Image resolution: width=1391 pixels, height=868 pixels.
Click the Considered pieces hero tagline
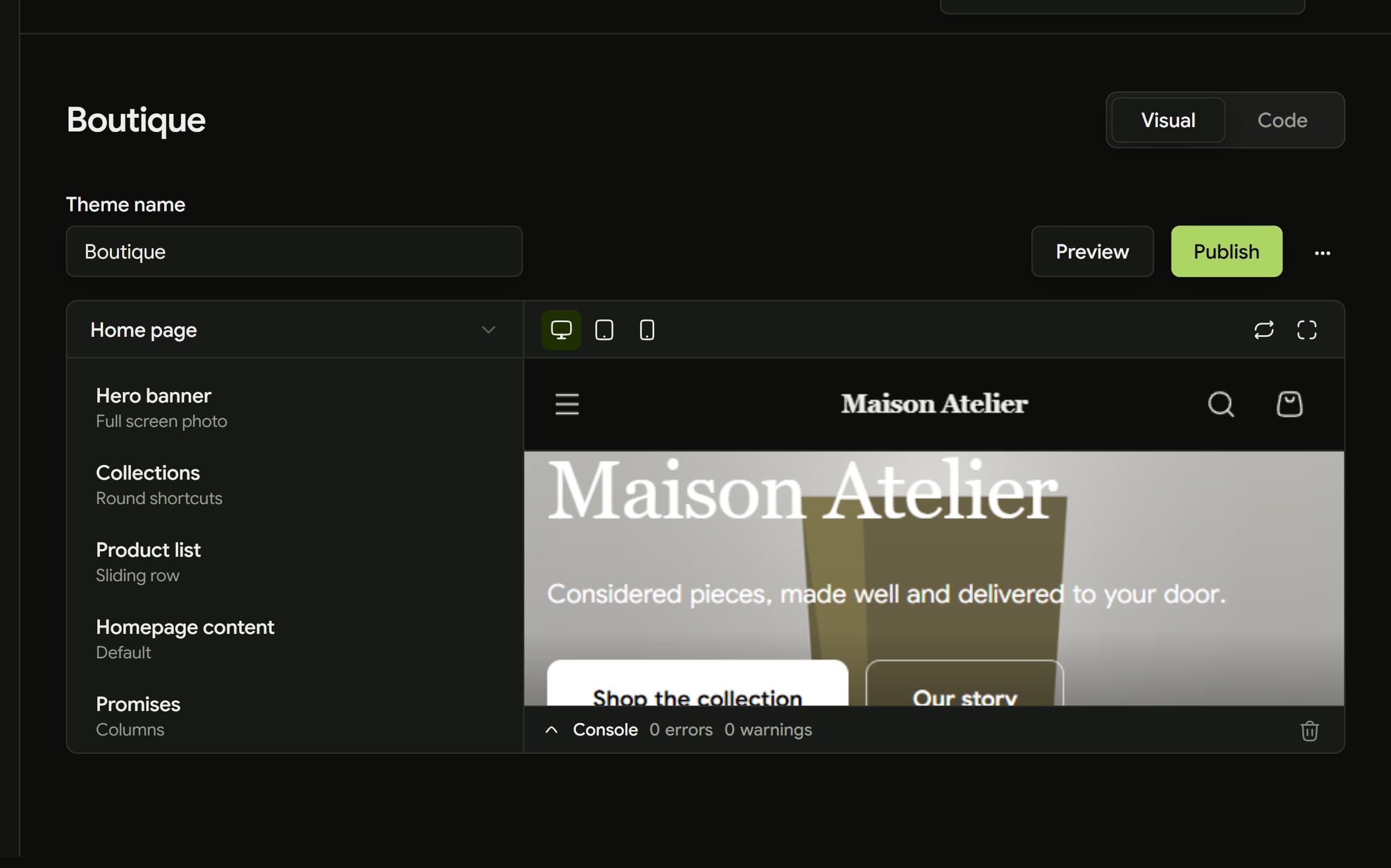coord(886,594)
